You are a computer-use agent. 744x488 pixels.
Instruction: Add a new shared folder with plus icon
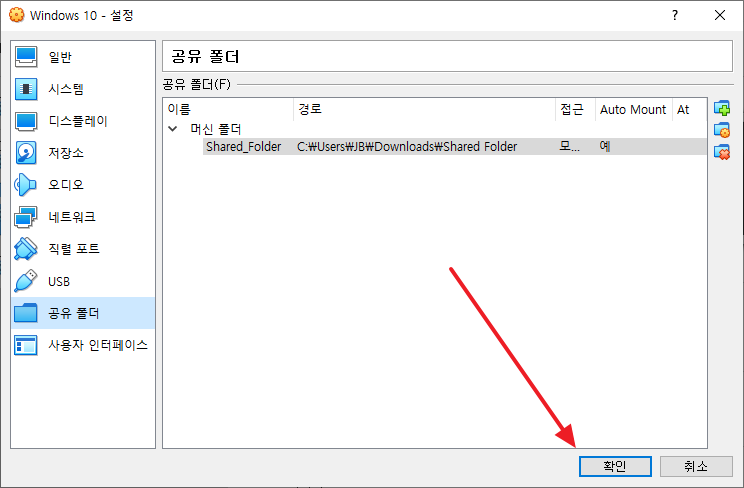click(x=722, y=108)
